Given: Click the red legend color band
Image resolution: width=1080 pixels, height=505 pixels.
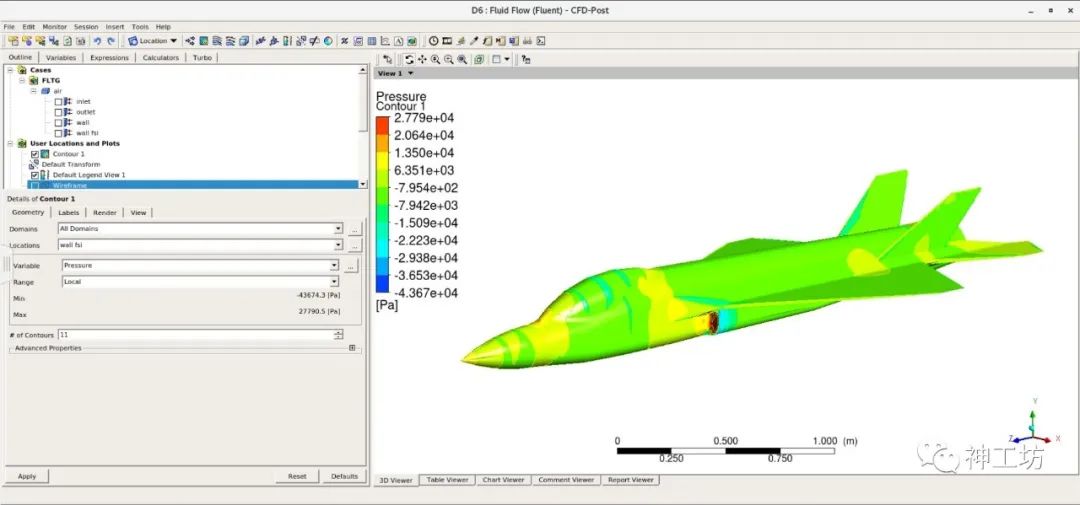Looking at the screenshot, I should click(x=382, y=126).
